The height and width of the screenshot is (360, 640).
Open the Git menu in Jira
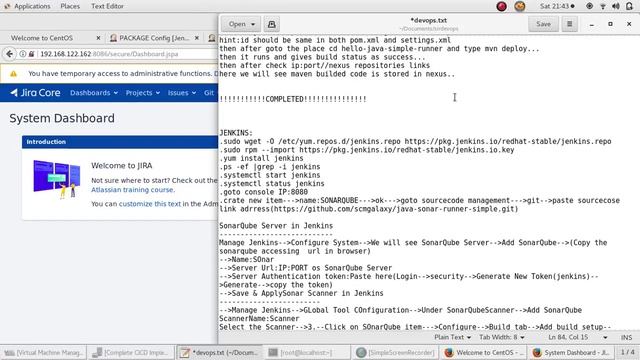coord(209,93)
